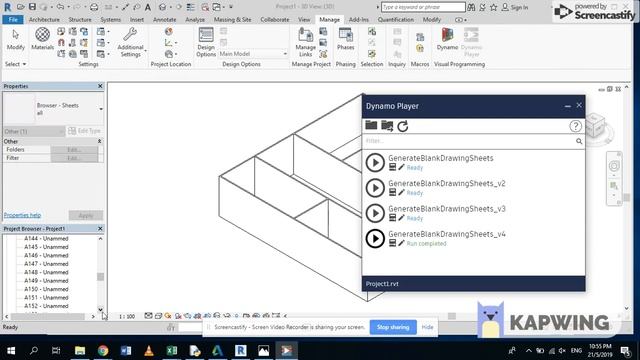Expand Additional Settings dropdown arrow

coord(146,51)
